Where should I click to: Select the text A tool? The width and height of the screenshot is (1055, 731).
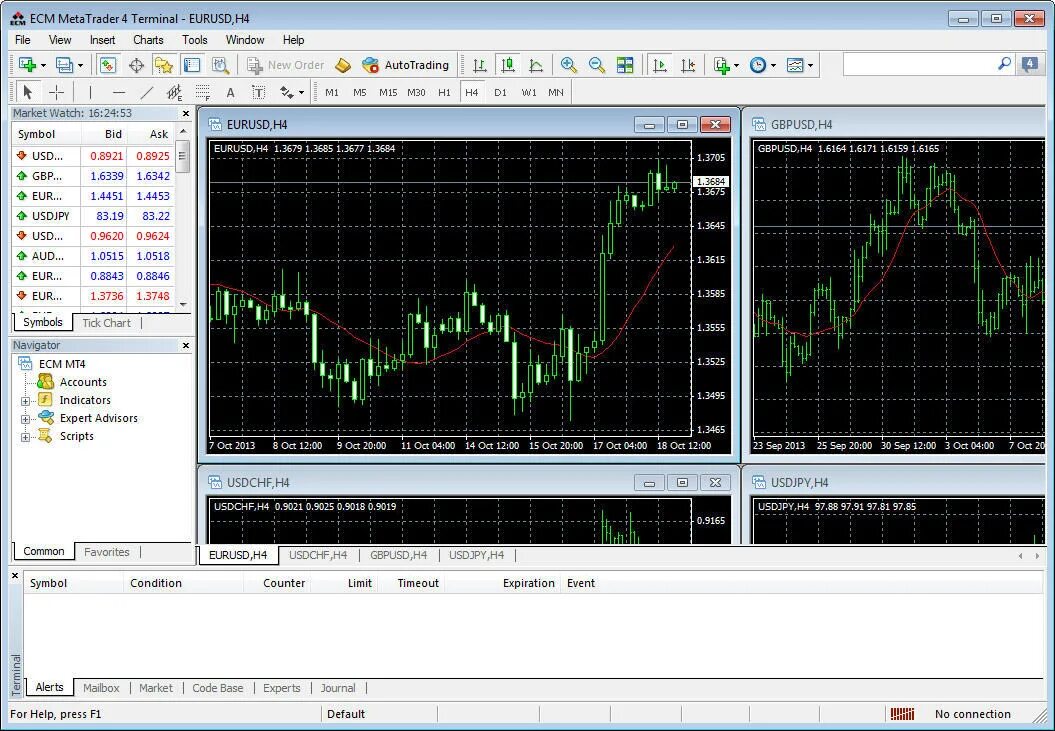coord(230,92)
